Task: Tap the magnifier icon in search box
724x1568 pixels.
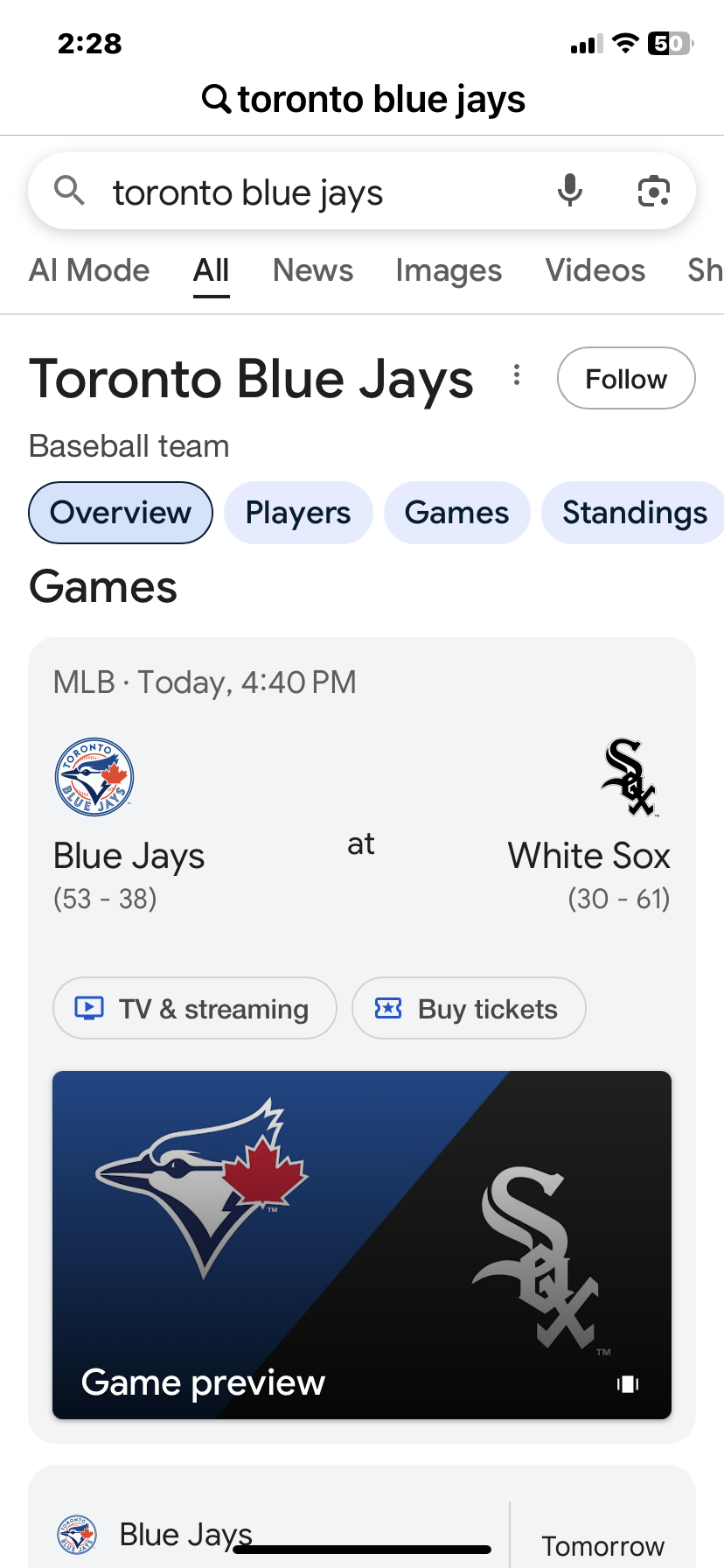Action: [69, 190]
